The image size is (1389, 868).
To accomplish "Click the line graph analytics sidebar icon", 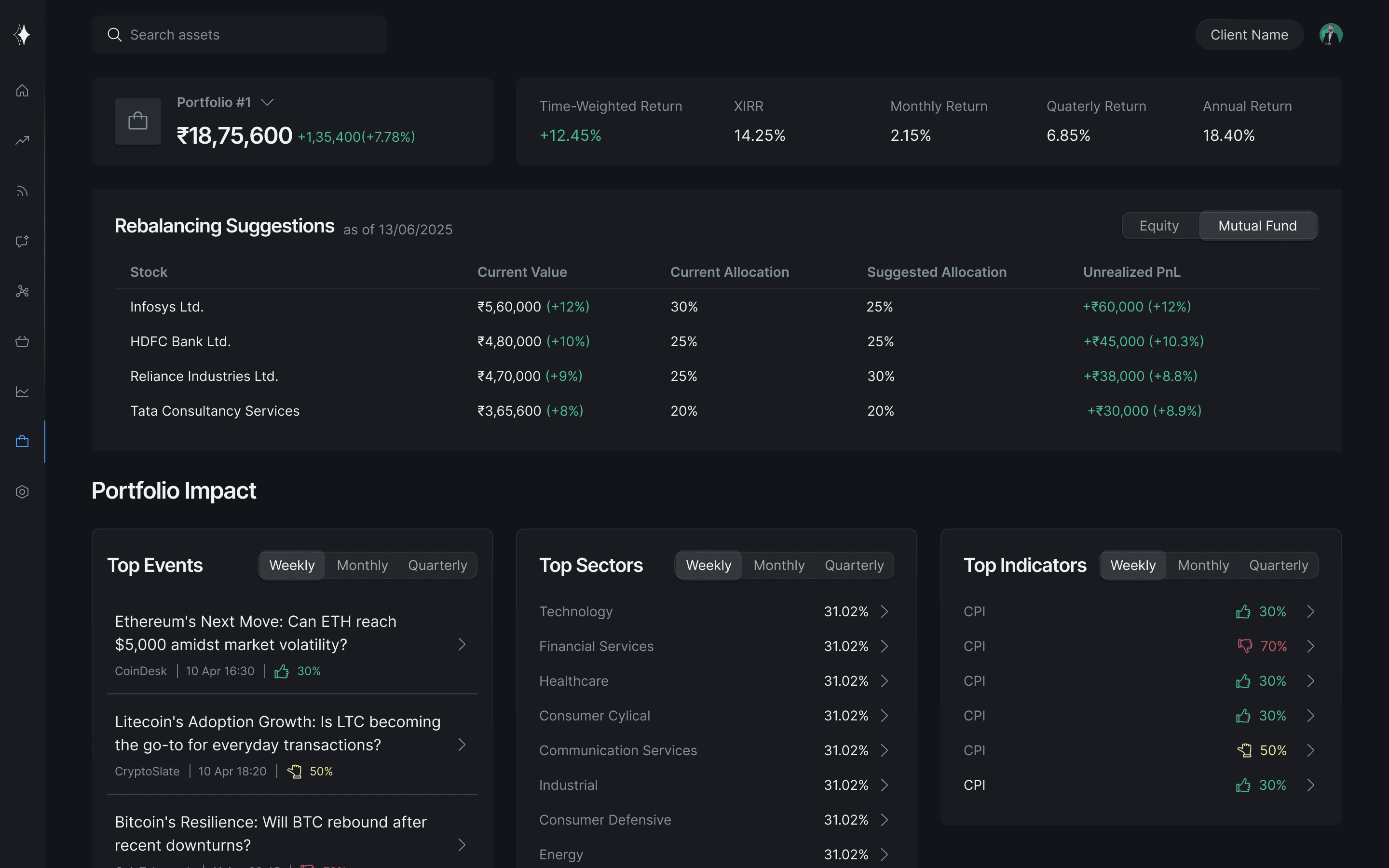I will (x=22, y=392).
